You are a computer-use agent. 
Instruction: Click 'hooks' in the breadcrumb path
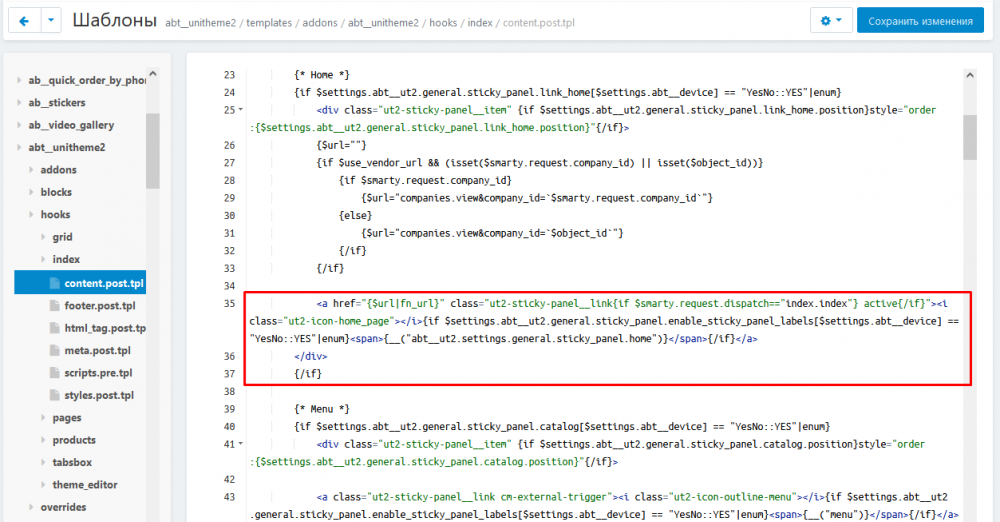[x=443, y=23]
